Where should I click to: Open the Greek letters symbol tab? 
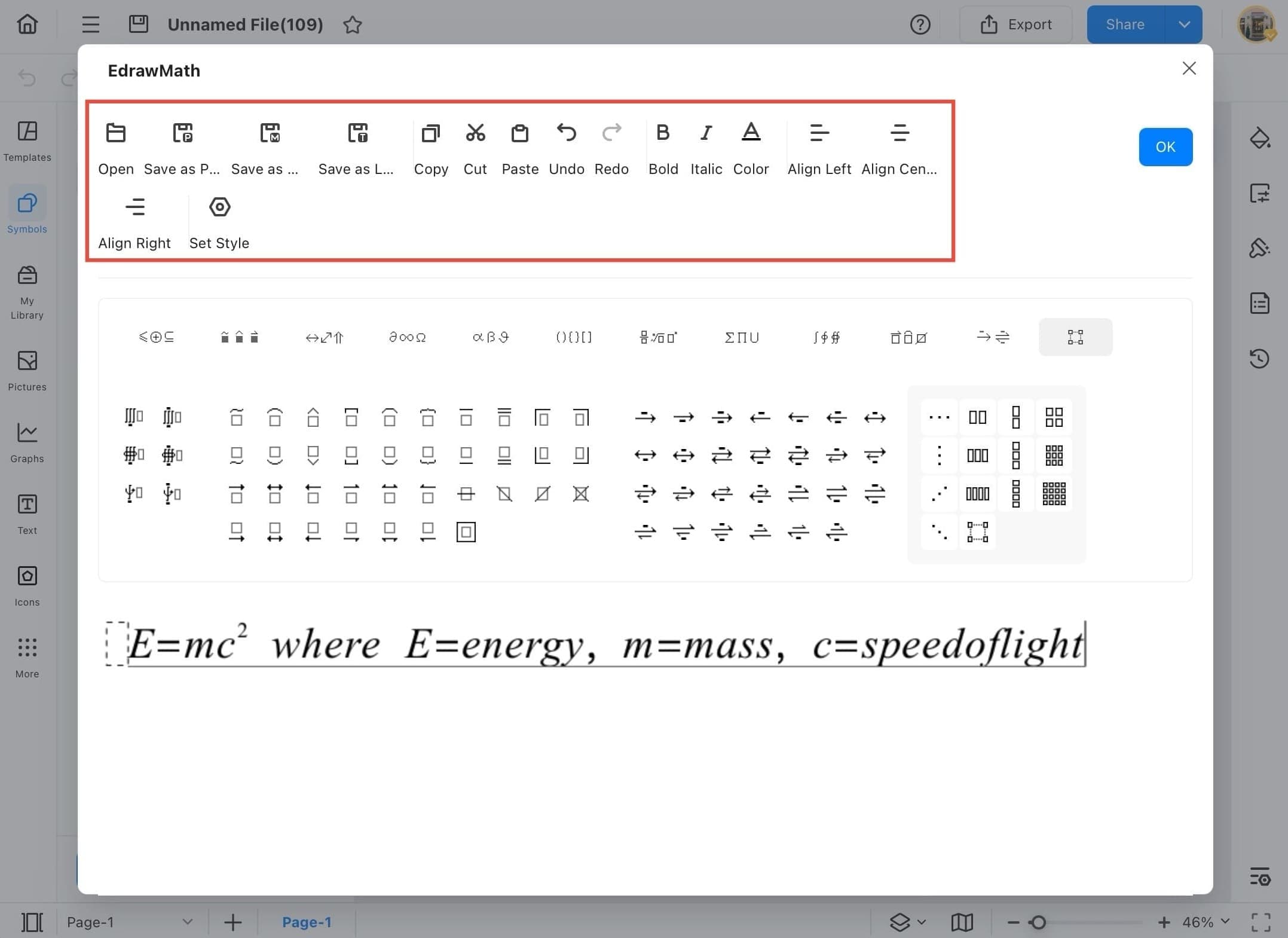(489, 337)
